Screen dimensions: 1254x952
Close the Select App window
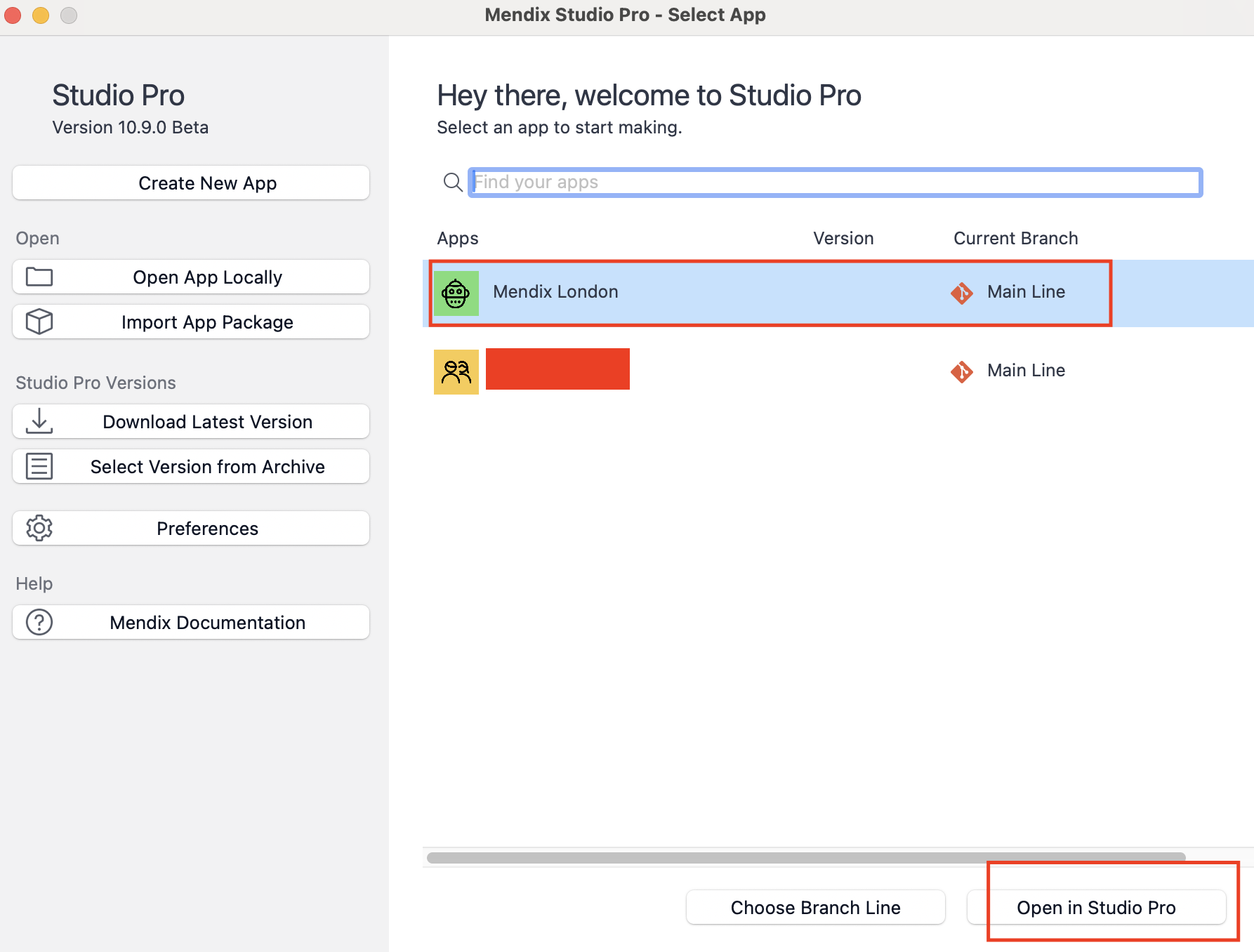coord(13,15)
